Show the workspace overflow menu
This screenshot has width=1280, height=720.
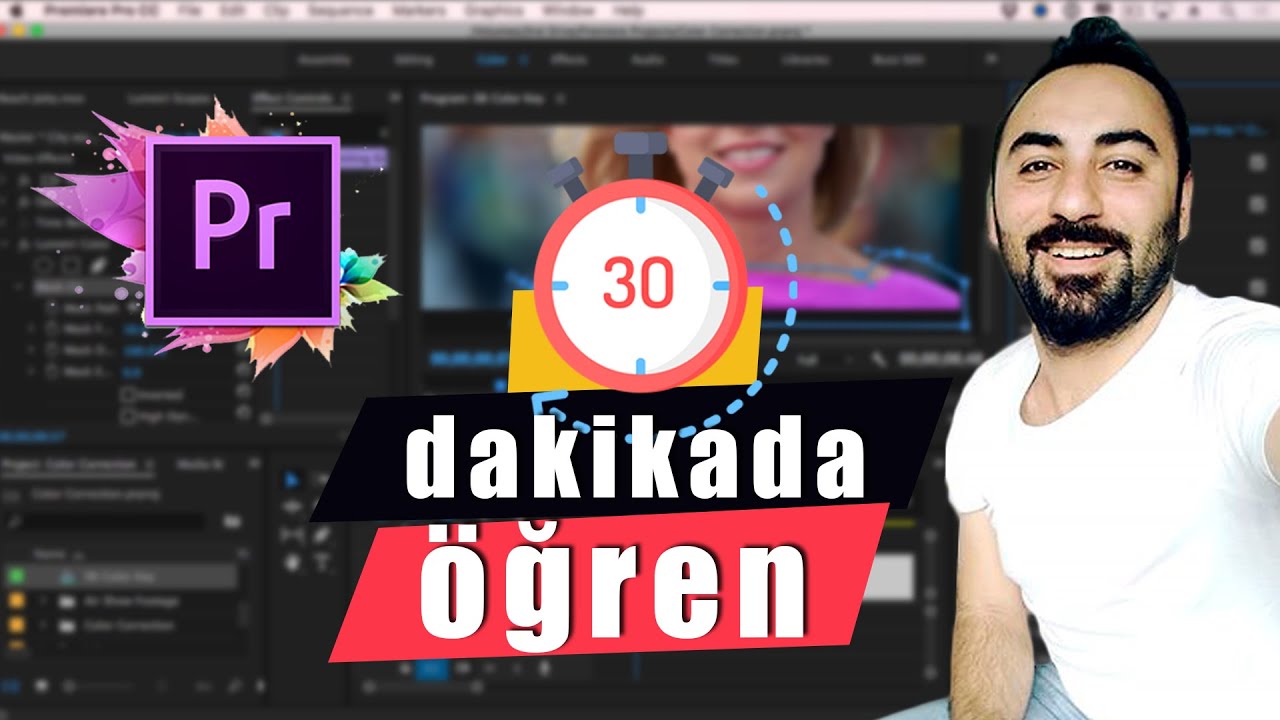pyautogui.click(x=992, y=60)
